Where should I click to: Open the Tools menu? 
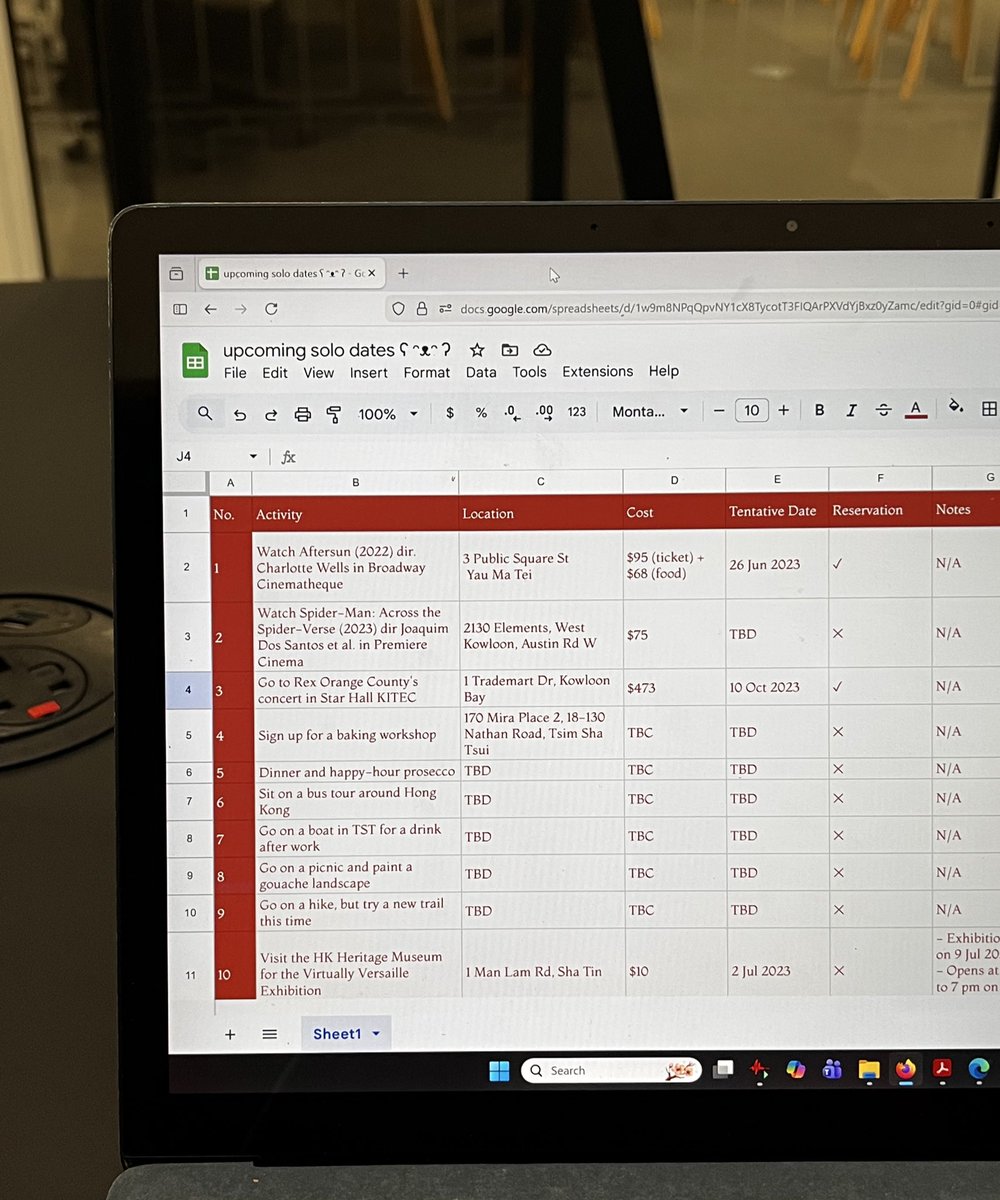click(530, 372)
